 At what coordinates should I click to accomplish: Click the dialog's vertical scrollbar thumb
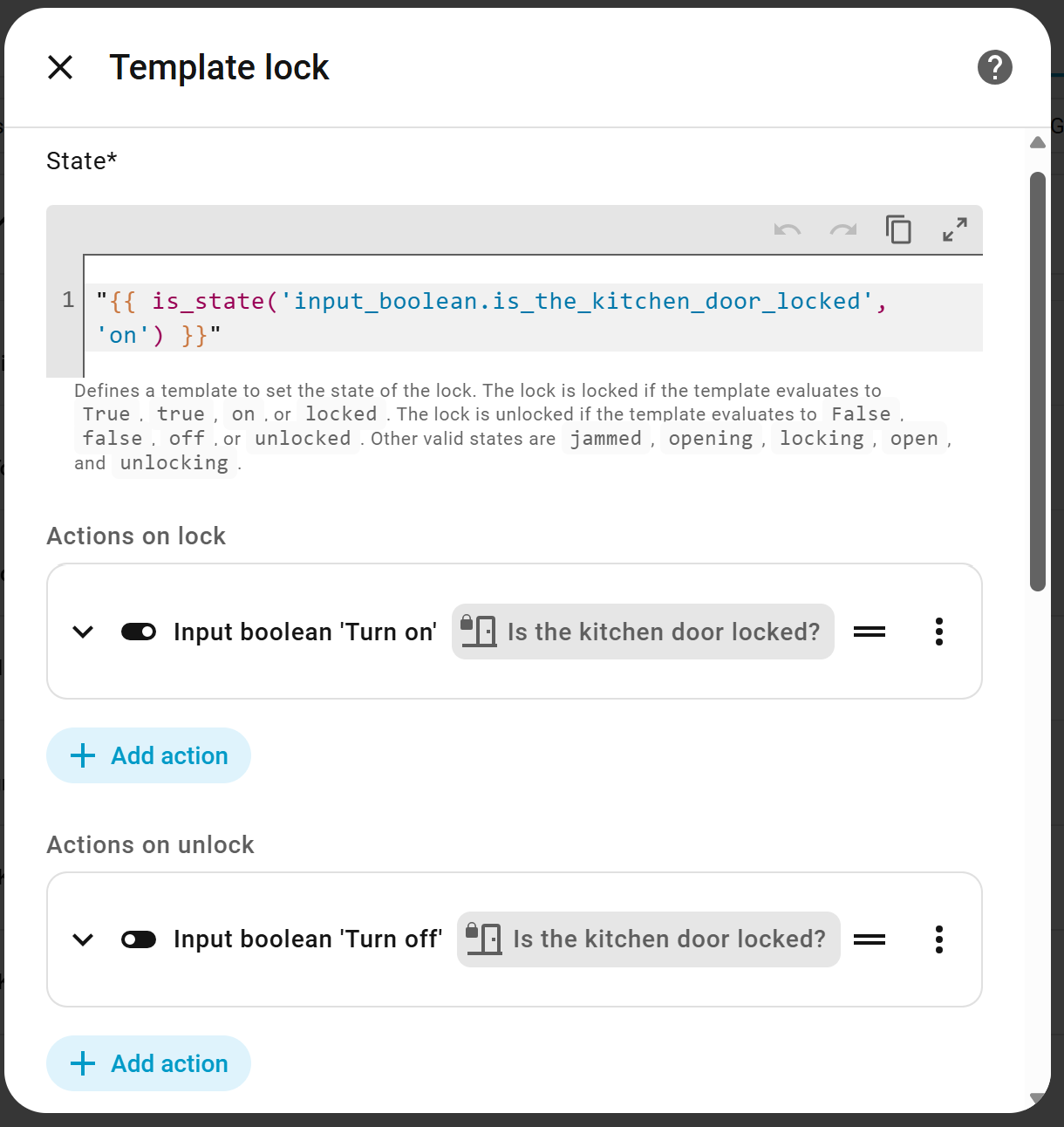click(x=1037, y=381)
